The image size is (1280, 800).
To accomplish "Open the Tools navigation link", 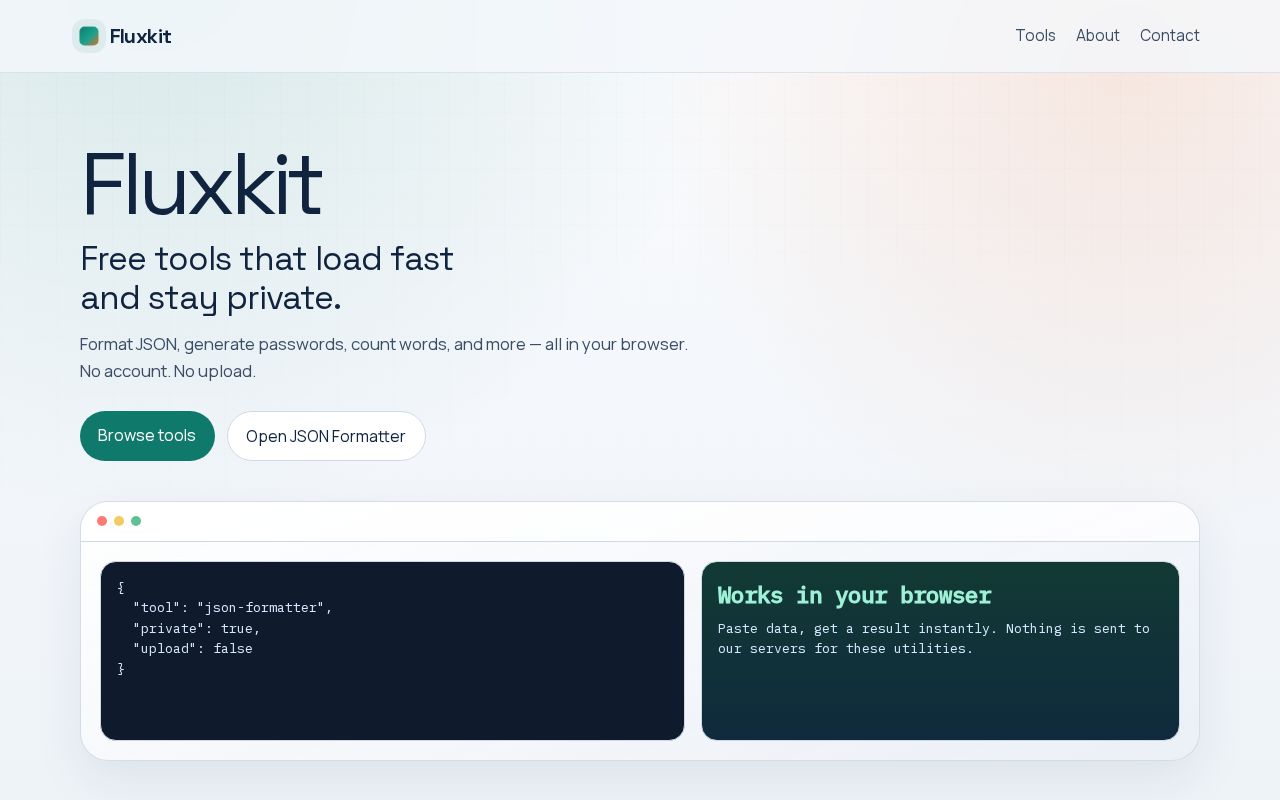I will click(1035, 35).
